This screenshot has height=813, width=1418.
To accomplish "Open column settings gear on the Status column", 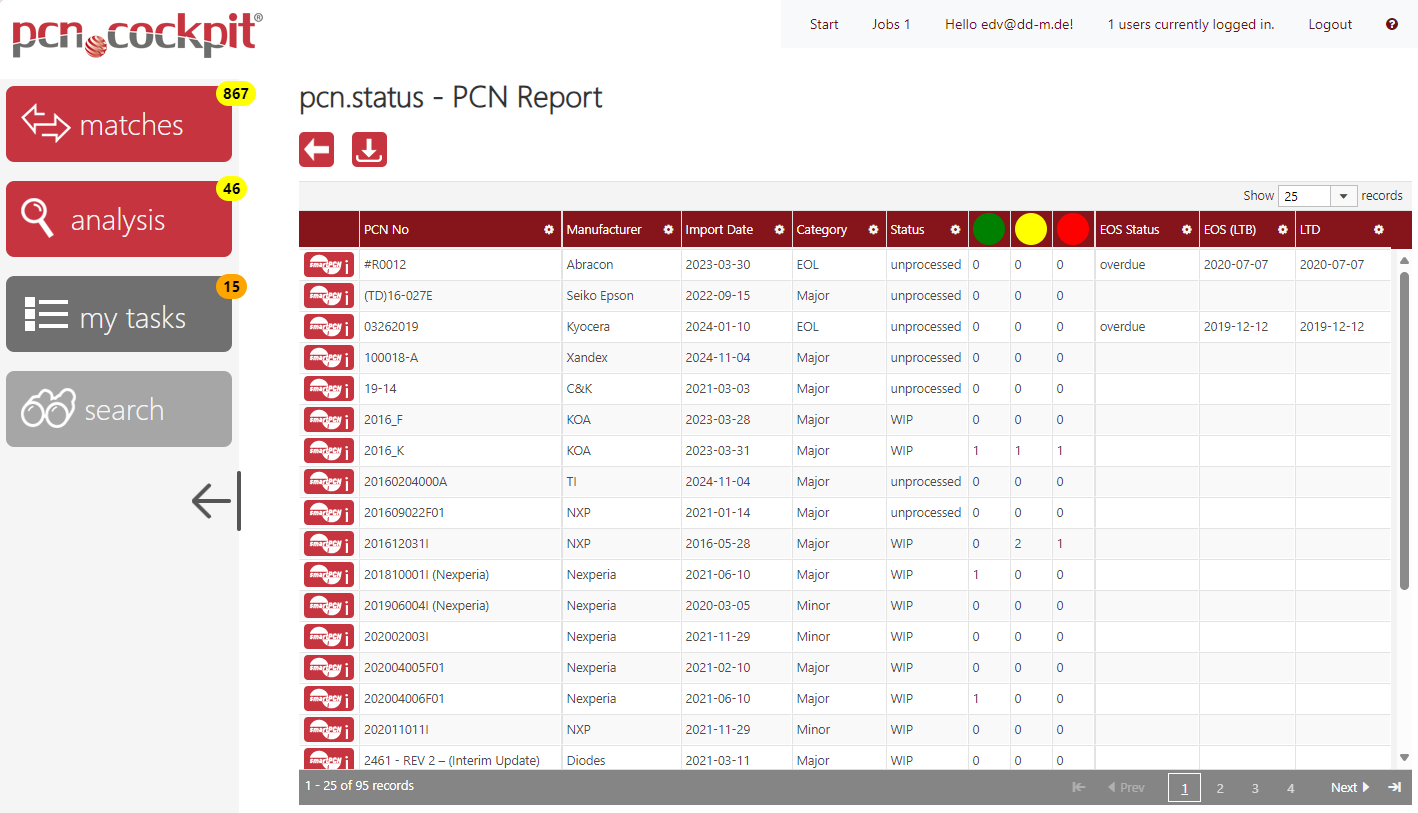I will [955, 229].
